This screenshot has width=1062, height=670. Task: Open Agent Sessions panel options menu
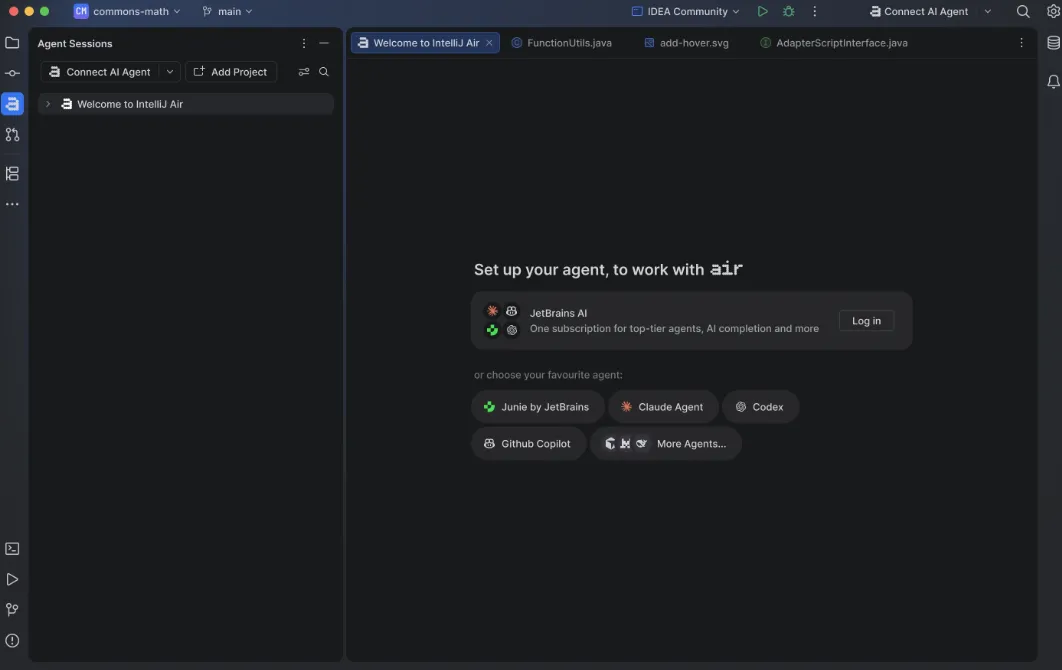(303, 43)
